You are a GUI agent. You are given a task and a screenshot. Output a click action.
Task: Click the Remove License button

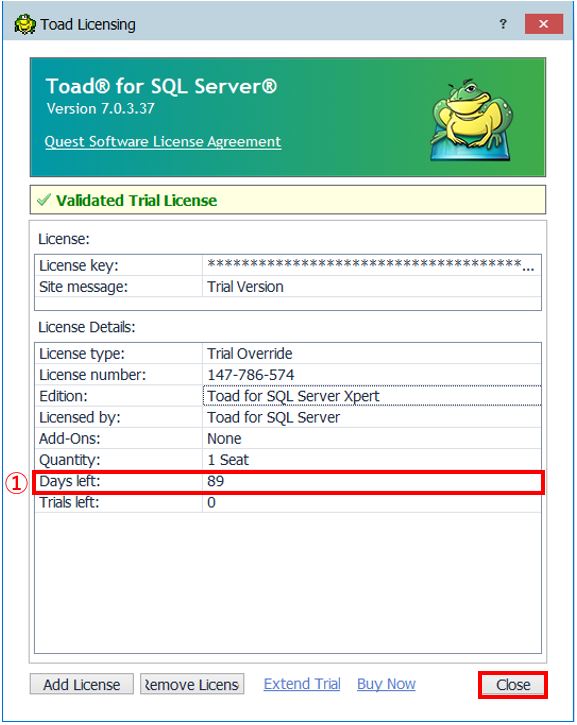(x=192, y=684)
